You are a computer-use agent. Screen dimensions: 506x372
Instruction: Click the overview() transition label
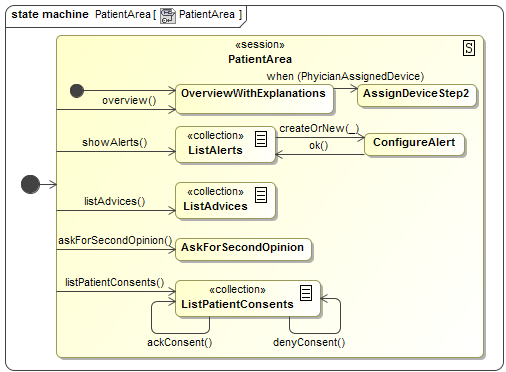(129, 100)
